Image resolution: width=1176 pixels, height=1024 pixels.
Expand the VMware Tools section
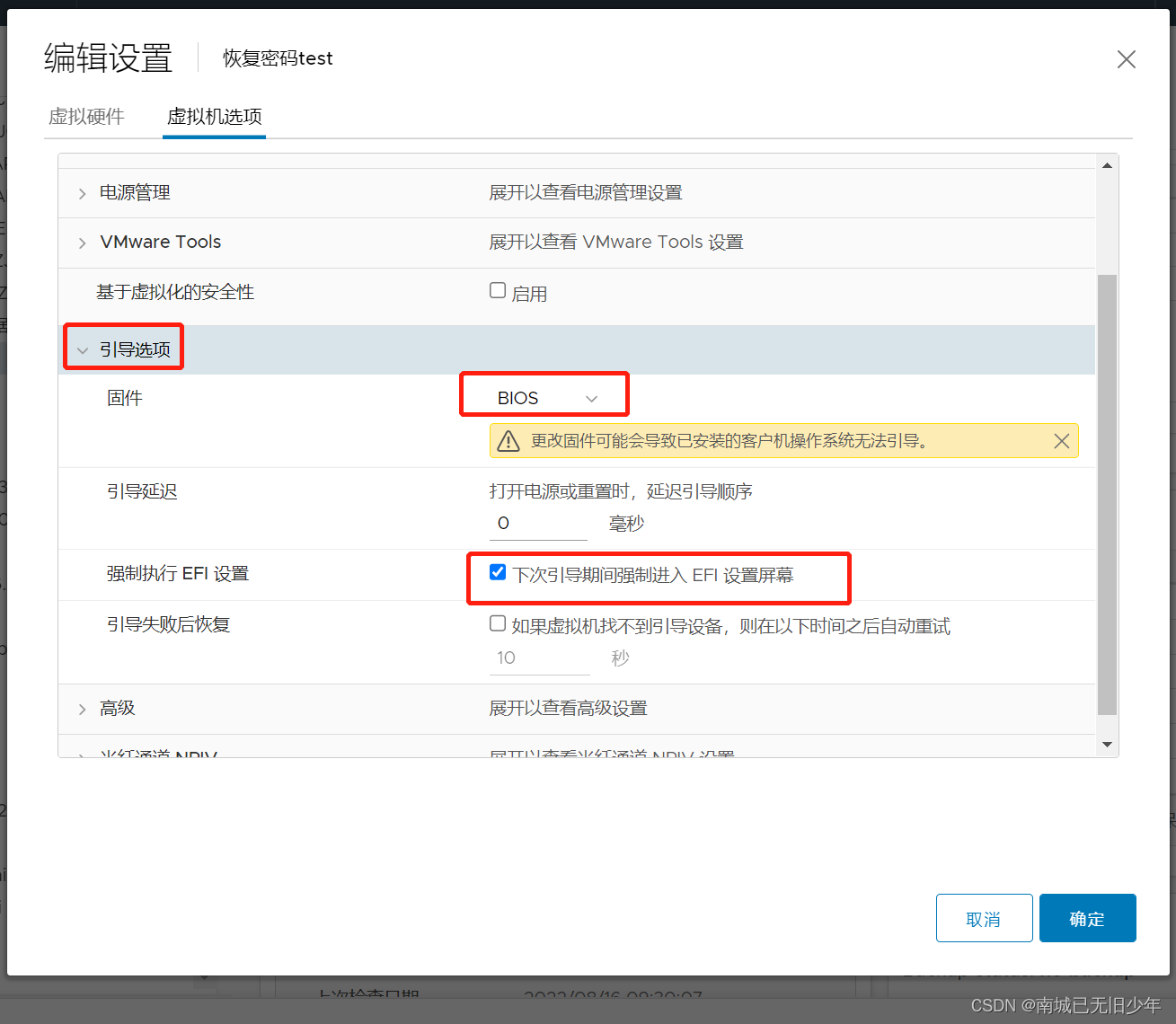[82, 243]
